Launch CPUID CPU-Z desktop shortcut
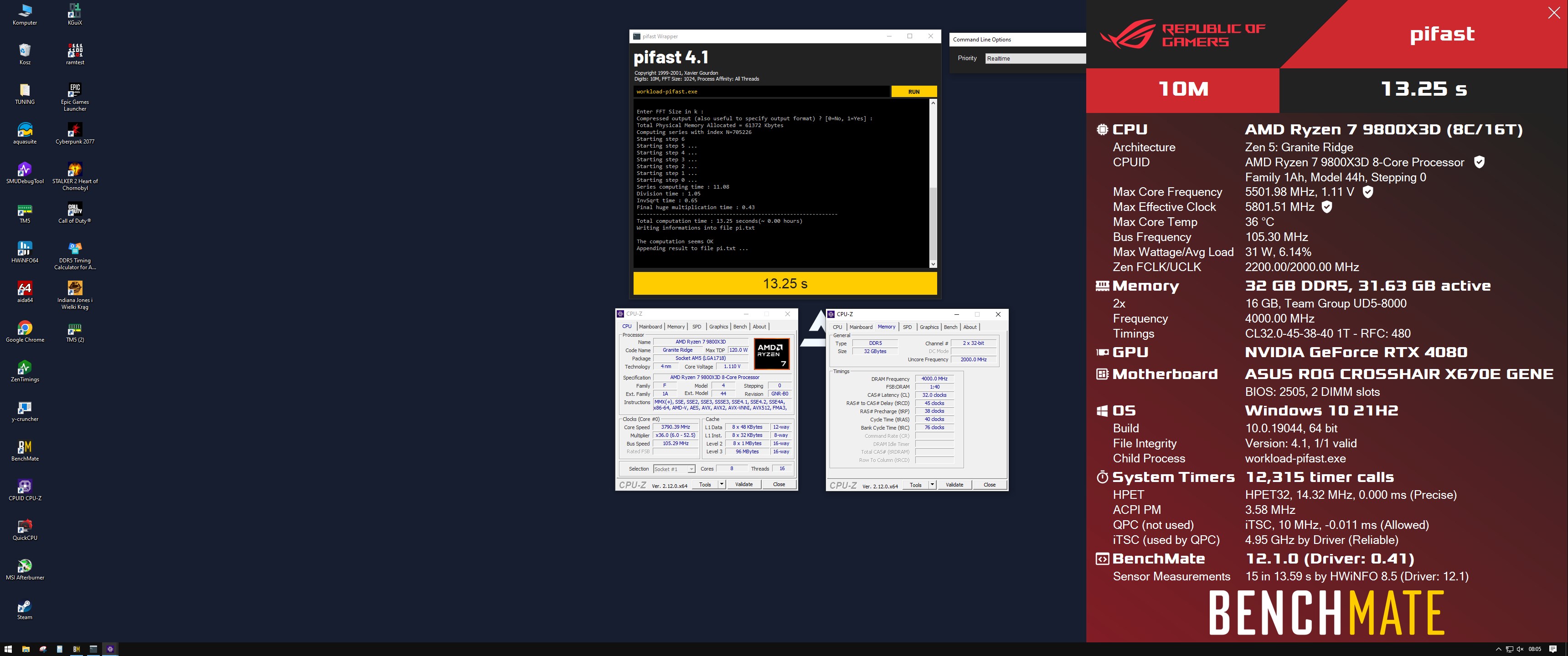Screen dimensions: 1568x656 click(24, 490)
